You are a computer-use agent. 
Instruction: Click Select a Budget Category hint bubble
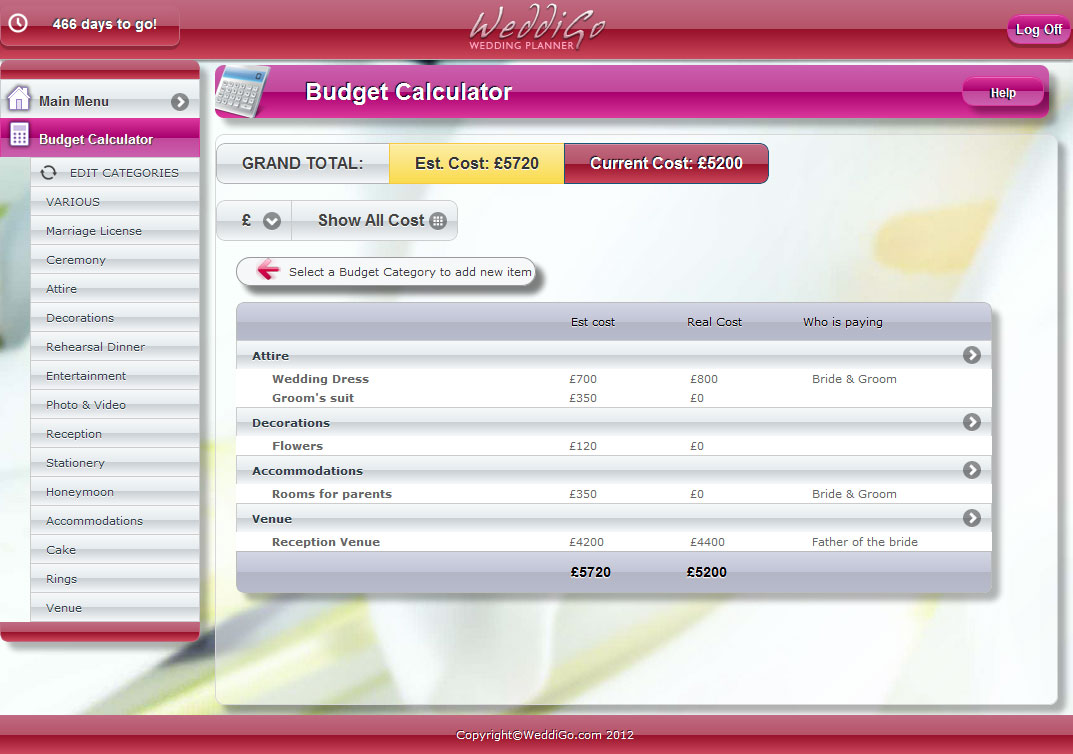click(387, 272)
